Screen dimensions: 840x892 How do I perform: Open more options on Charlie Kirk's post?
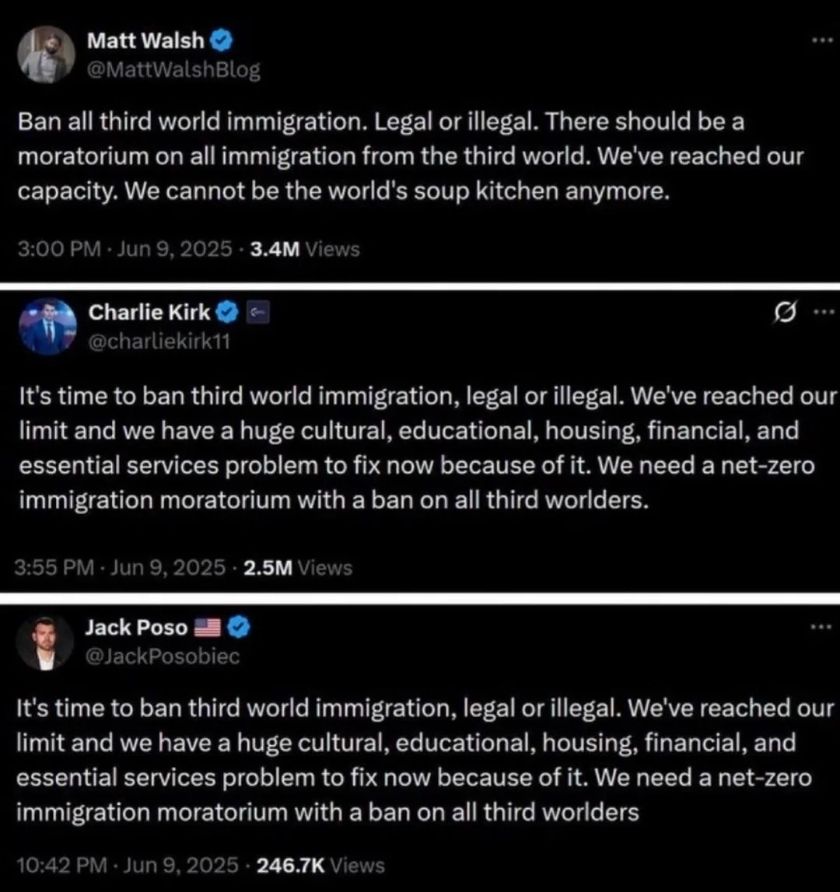coord(820,315)
